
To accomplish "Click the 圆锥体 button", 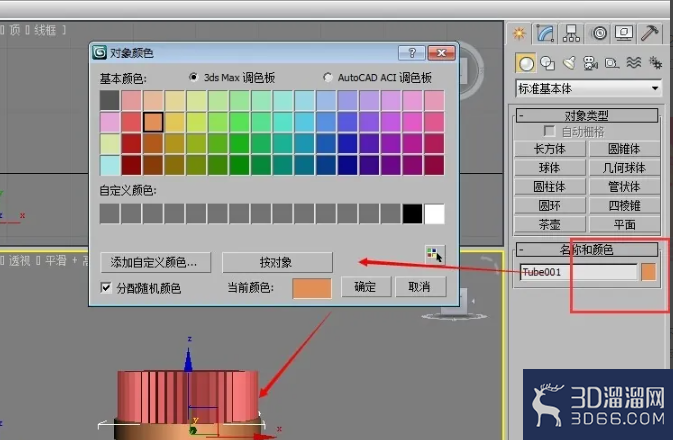I will coord(624,149).
